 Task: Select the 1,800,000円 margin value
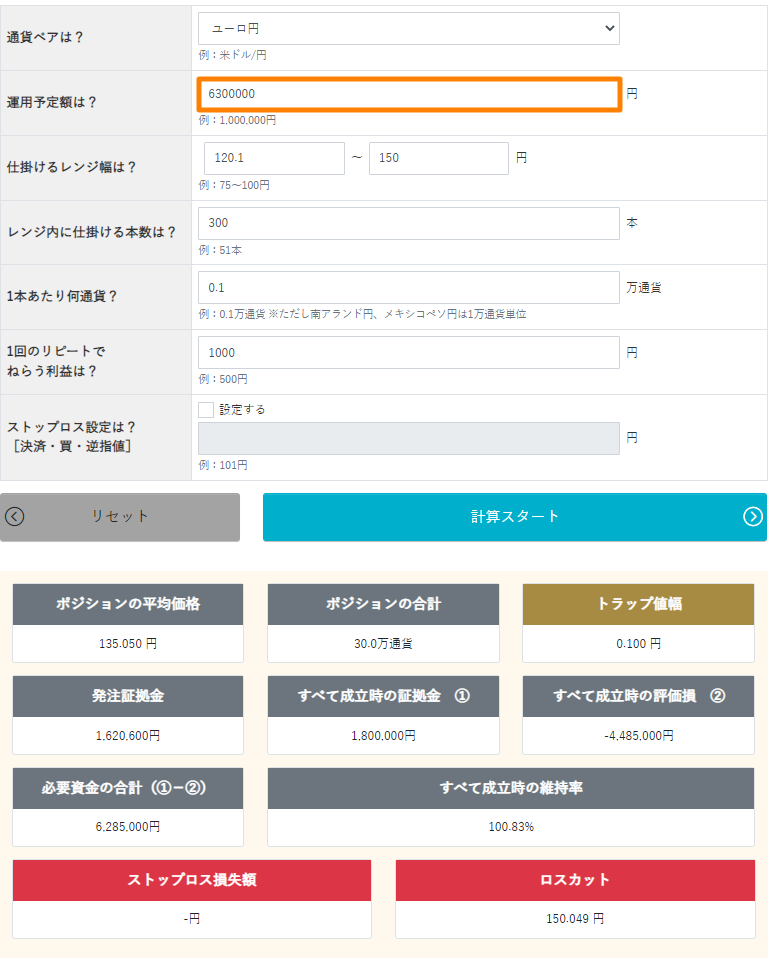point(383,736)
